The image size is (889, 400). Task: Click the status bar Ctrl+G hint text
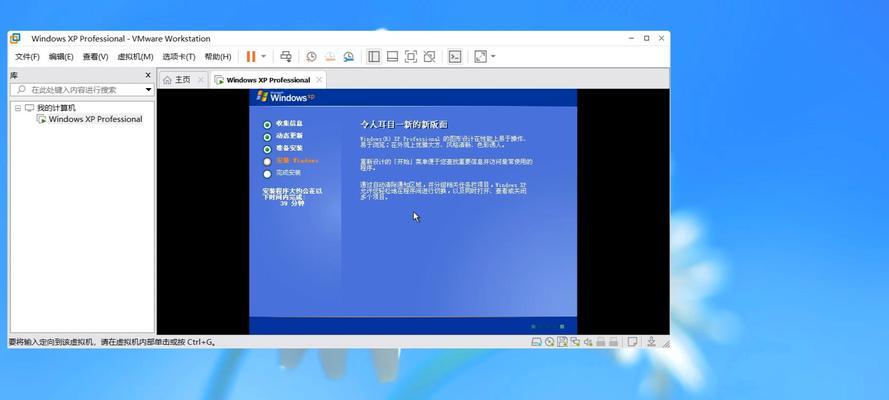click(x=112, y=342)
